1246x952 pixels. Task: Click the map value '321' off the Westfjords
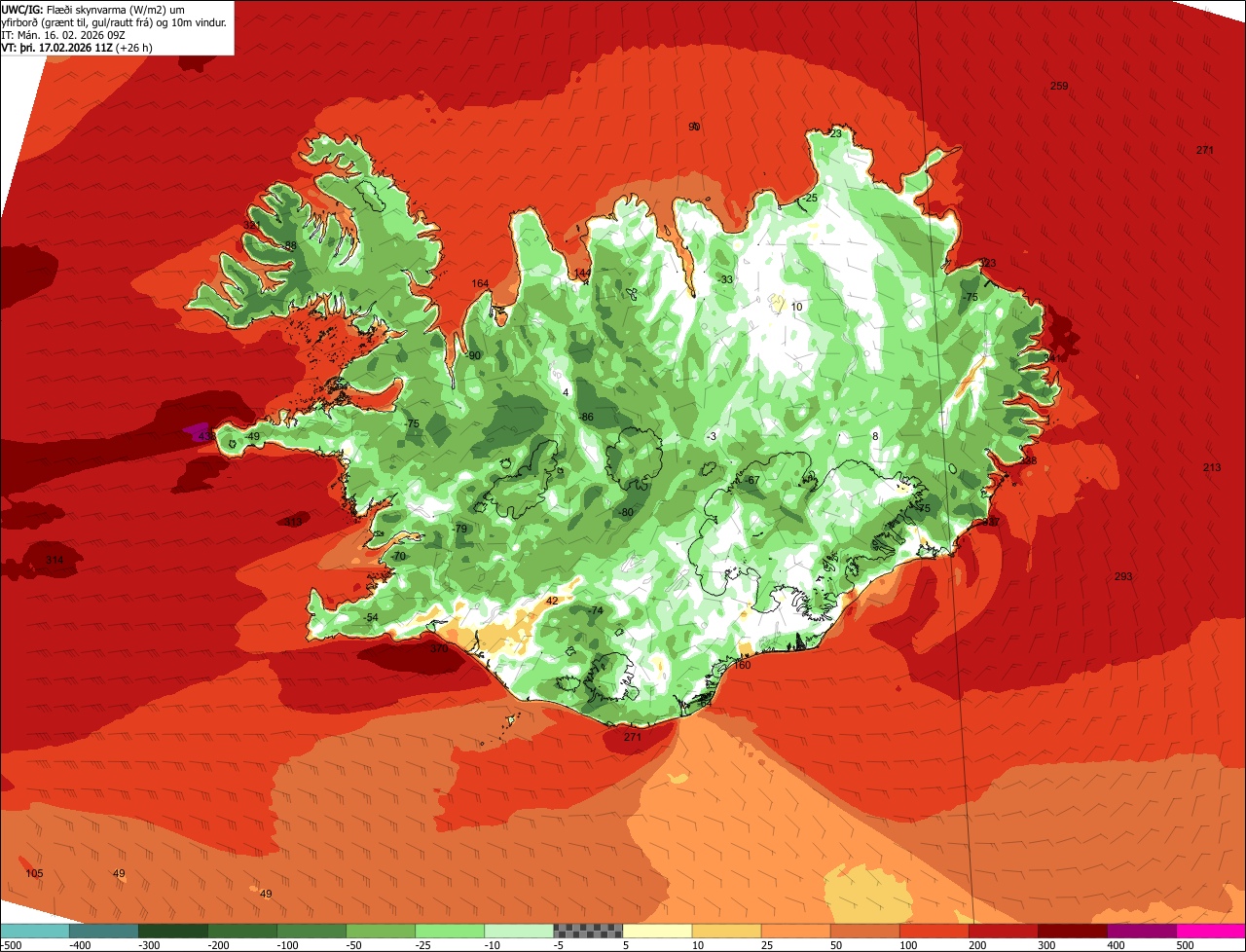click(x=252, y=225)
